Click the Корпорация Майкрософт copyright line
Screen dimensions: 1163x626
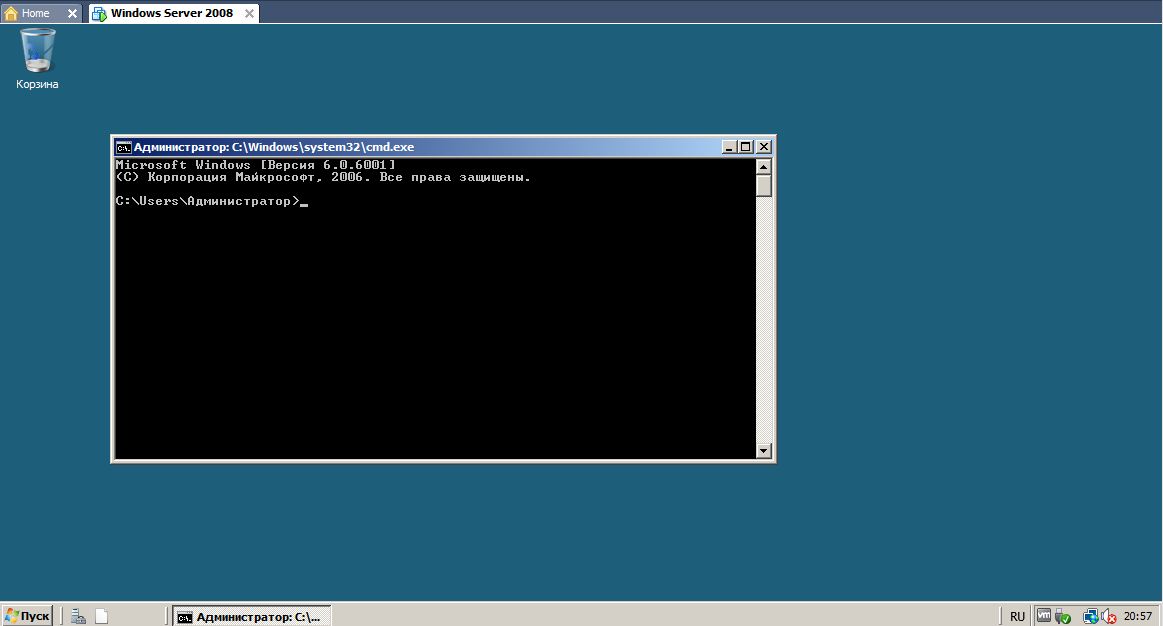click(323, 177)
